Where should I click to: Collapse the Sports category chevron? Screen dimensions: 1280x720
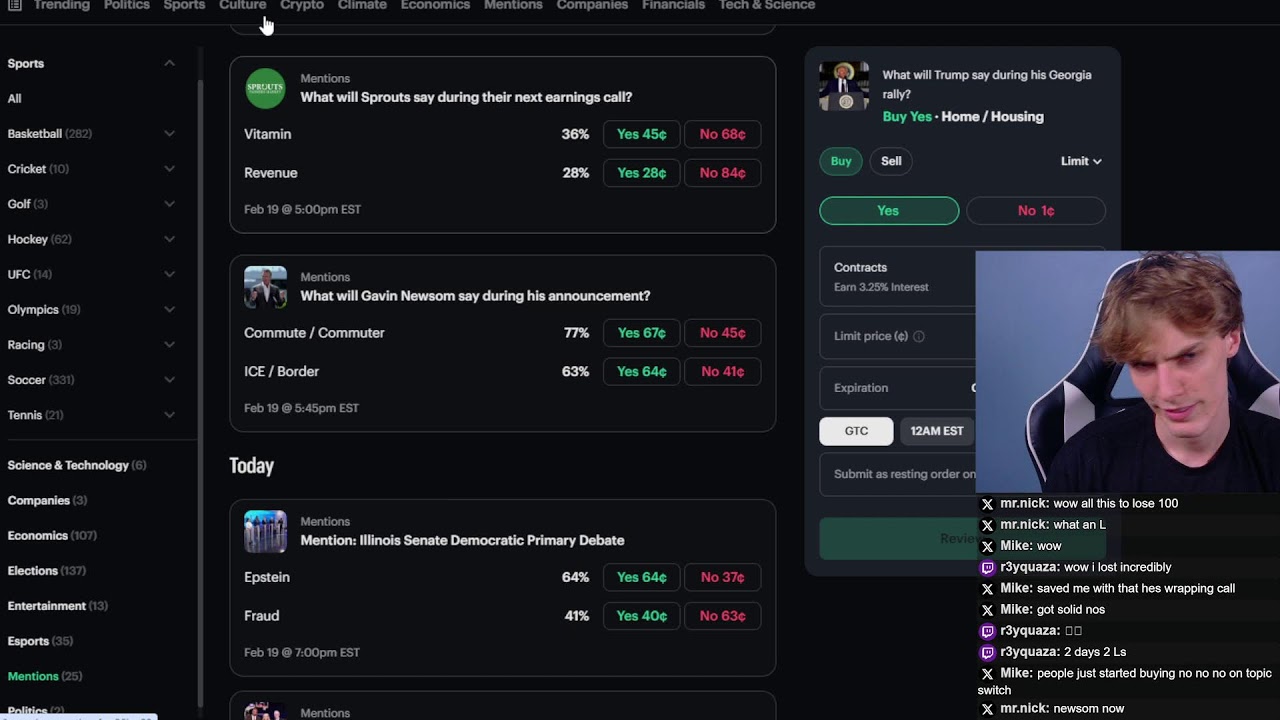coord(169,63)
